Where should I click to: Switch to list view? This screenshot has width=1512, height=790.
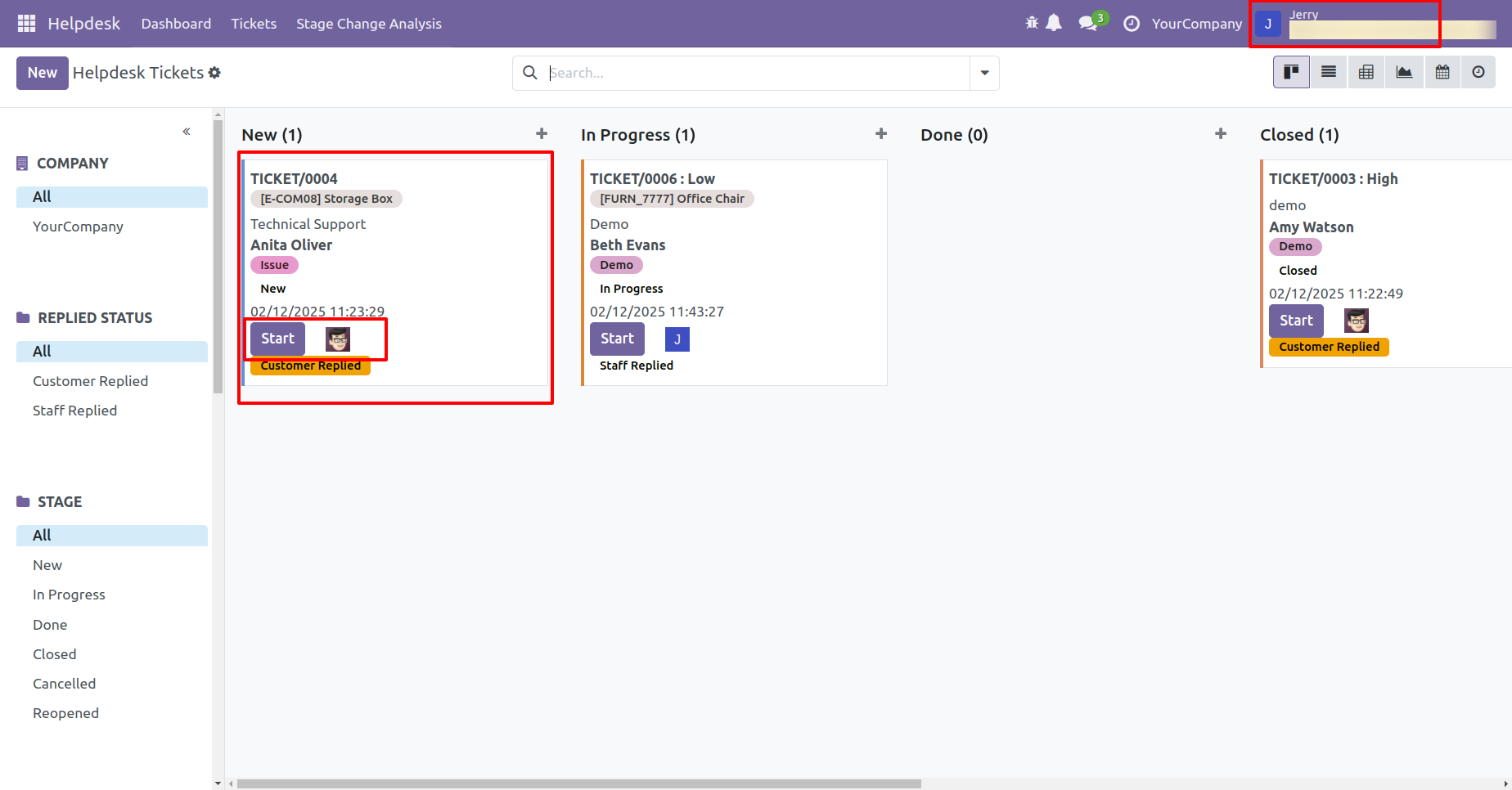coord(1329,72)
